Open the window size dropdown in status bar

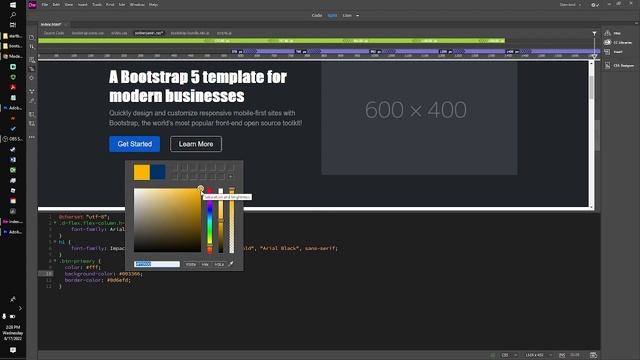click(538, 355)
